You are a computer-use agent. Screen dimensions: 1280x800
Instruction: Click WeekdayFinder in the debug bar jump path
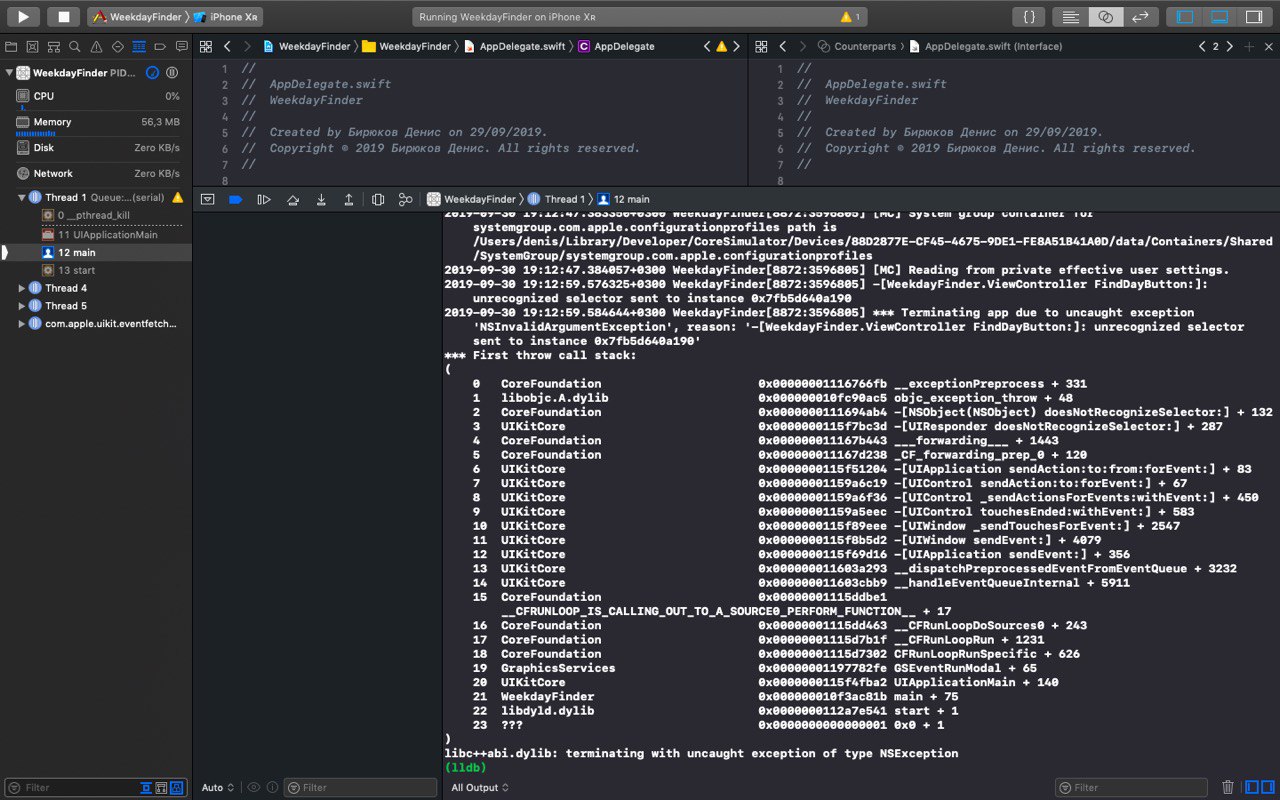(x=472, y=199)
